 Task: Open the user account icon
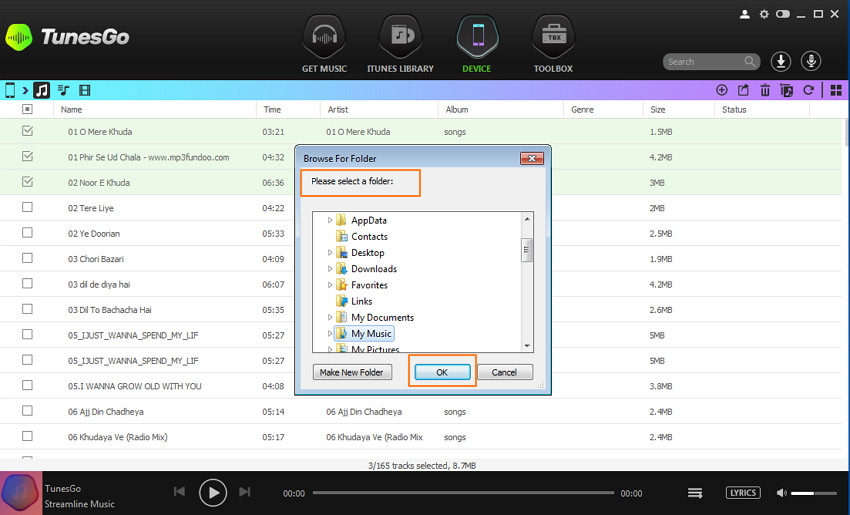(745, 14)
